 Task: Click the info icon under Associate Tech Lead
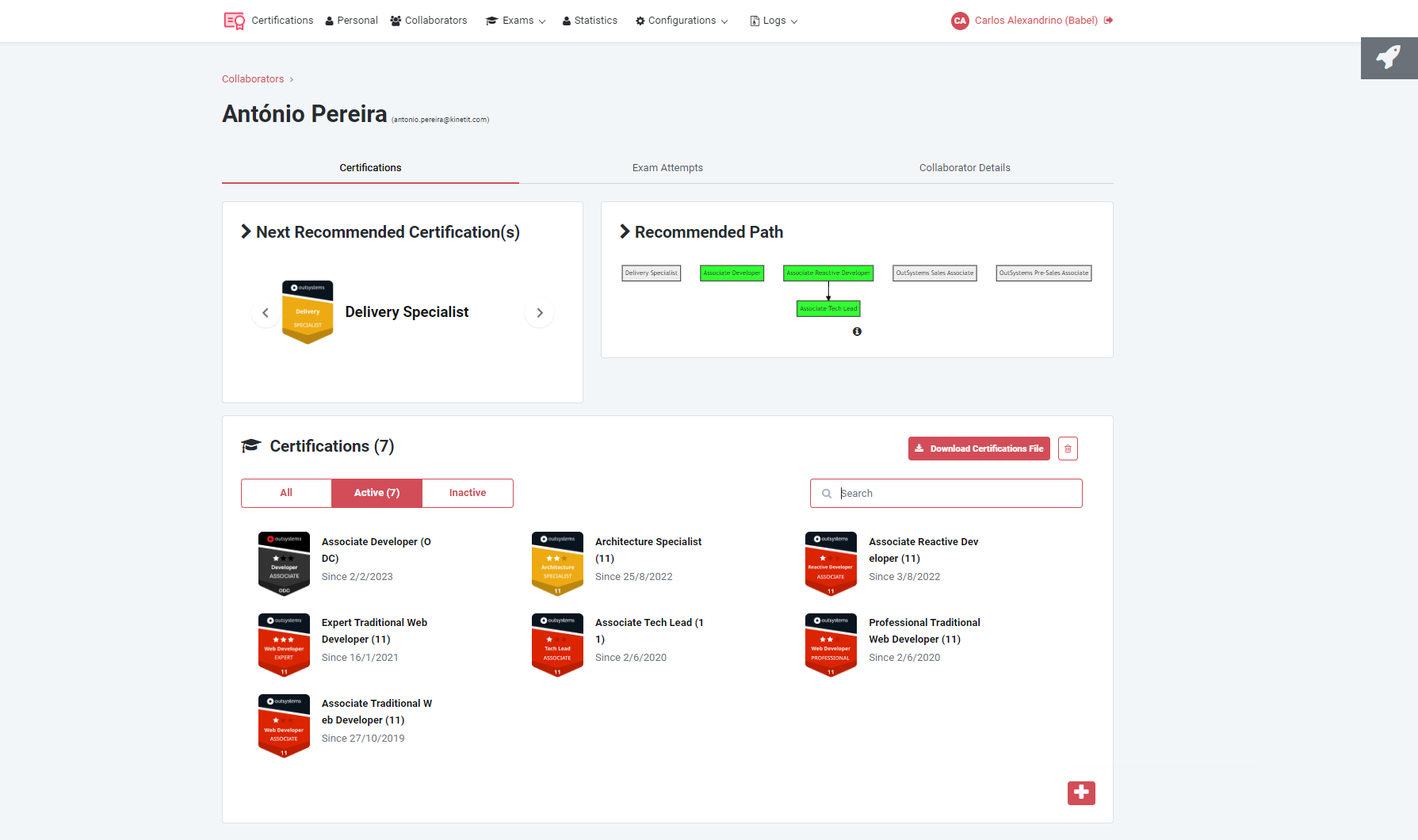(x=857, y=332)
